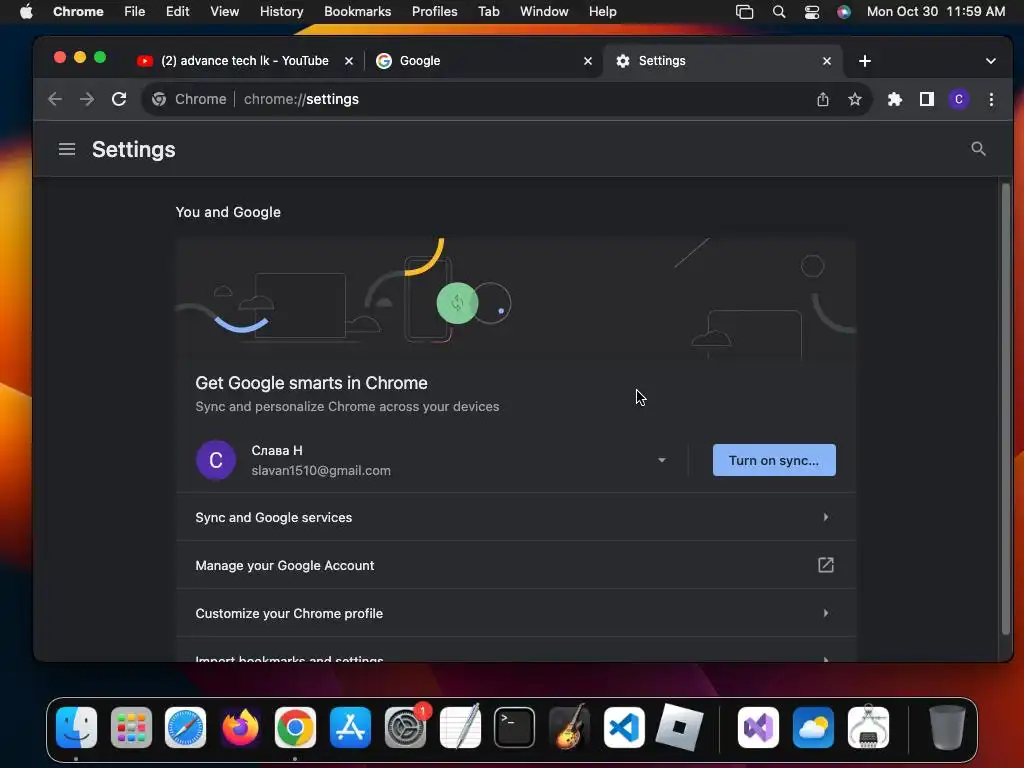Screen dimensions: 1024x768
Task: Click the Turn on sync button
Action: tap(774, 460)
